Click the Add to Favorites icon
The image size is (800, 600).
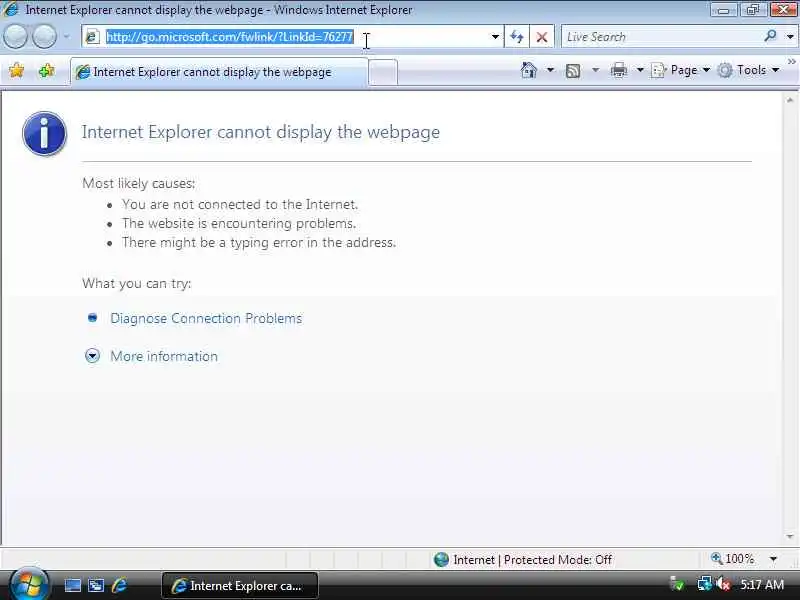[x=46, y=70]
